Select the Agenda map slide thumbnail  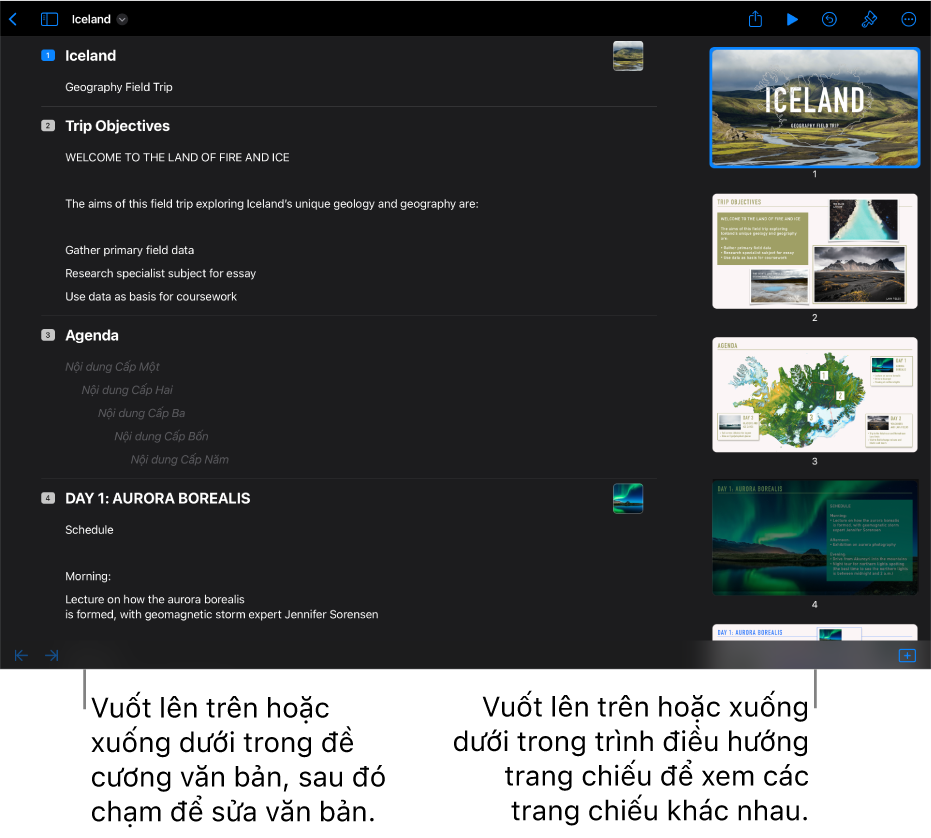point(815,395)
